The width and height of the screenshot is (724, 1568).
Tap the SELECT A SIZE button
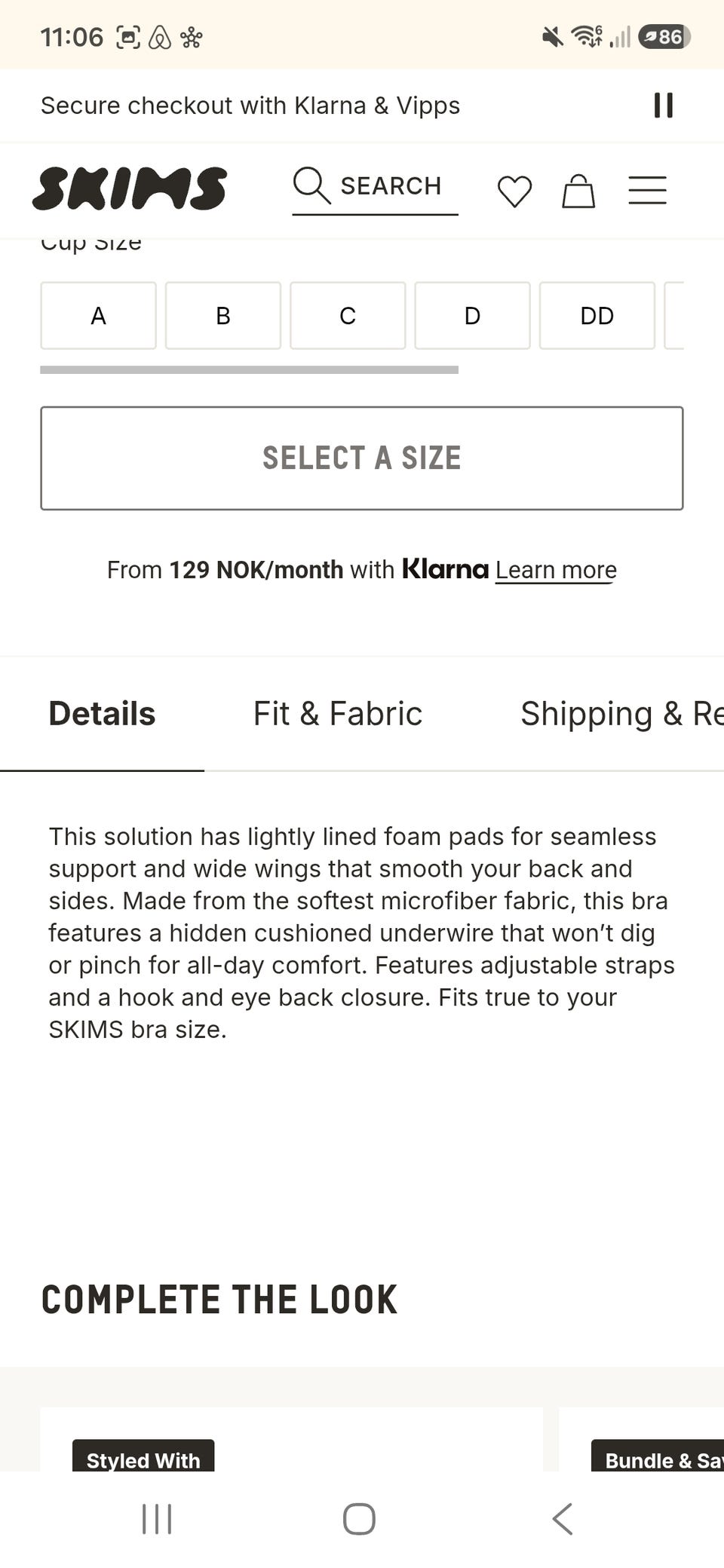pyautogui.click(x=362, y=458)
